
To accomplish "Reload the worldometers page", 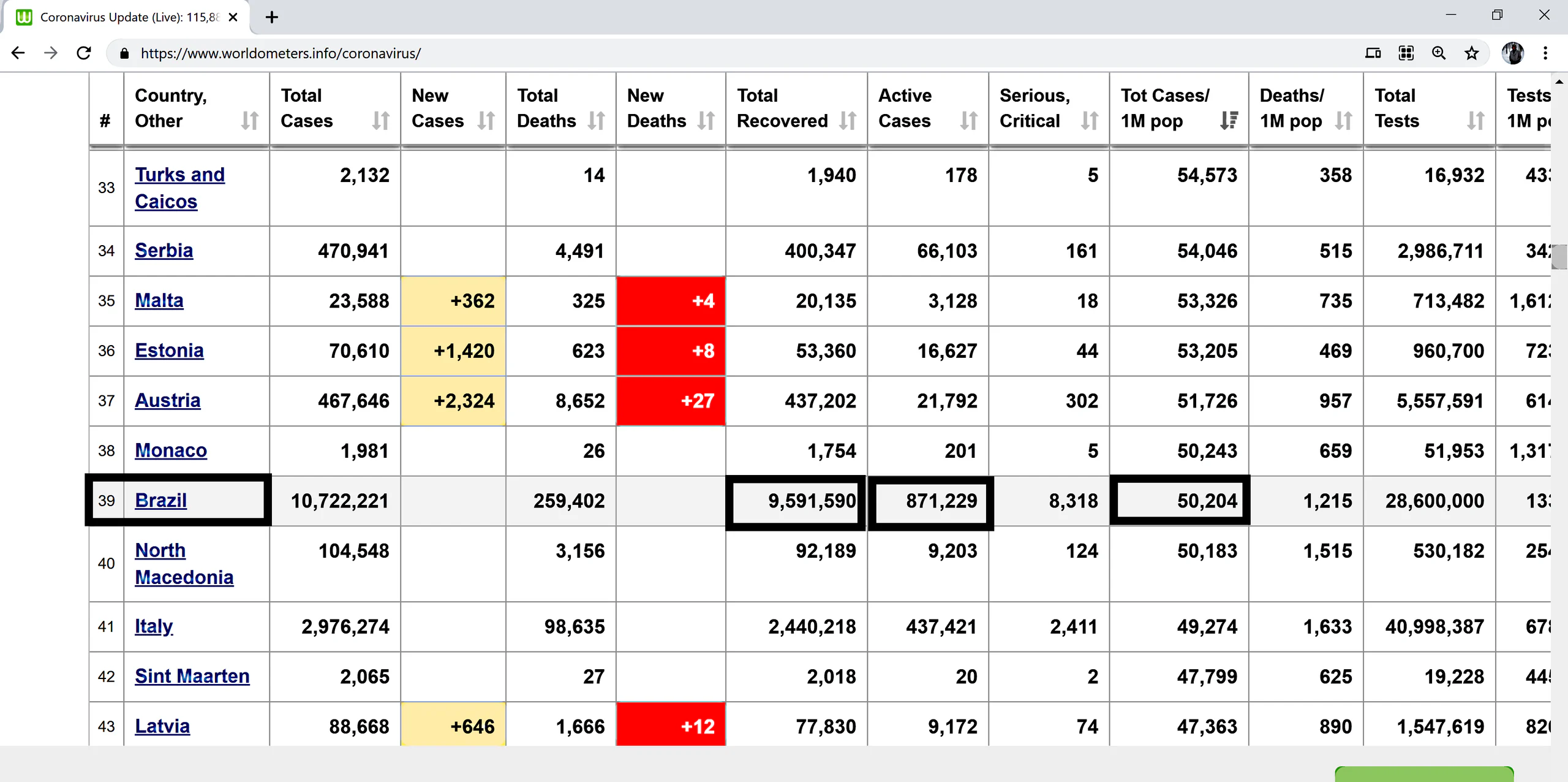I will click(84, 53).
